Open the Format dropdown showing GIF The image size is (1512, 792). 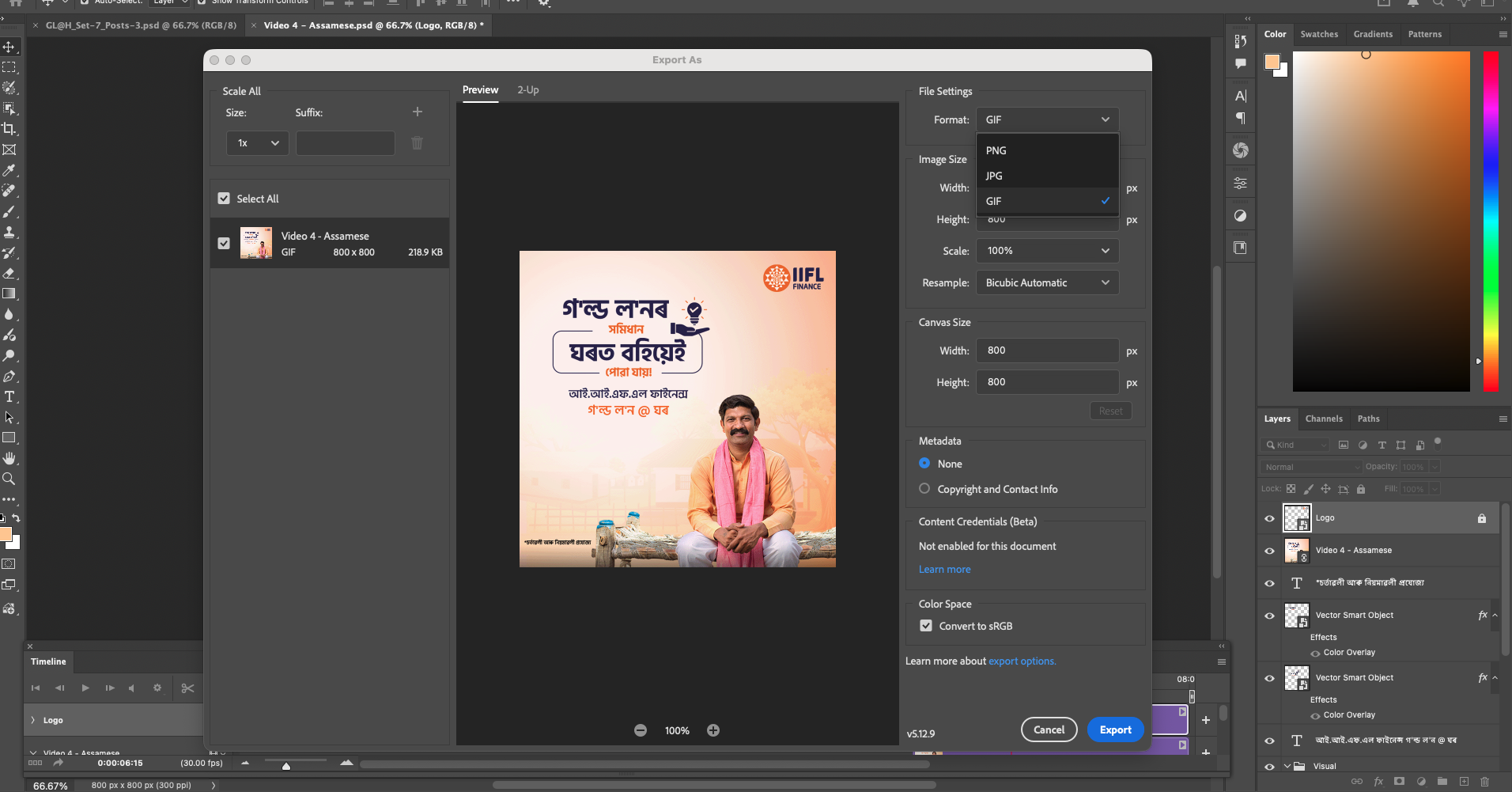coord(1047,119)
